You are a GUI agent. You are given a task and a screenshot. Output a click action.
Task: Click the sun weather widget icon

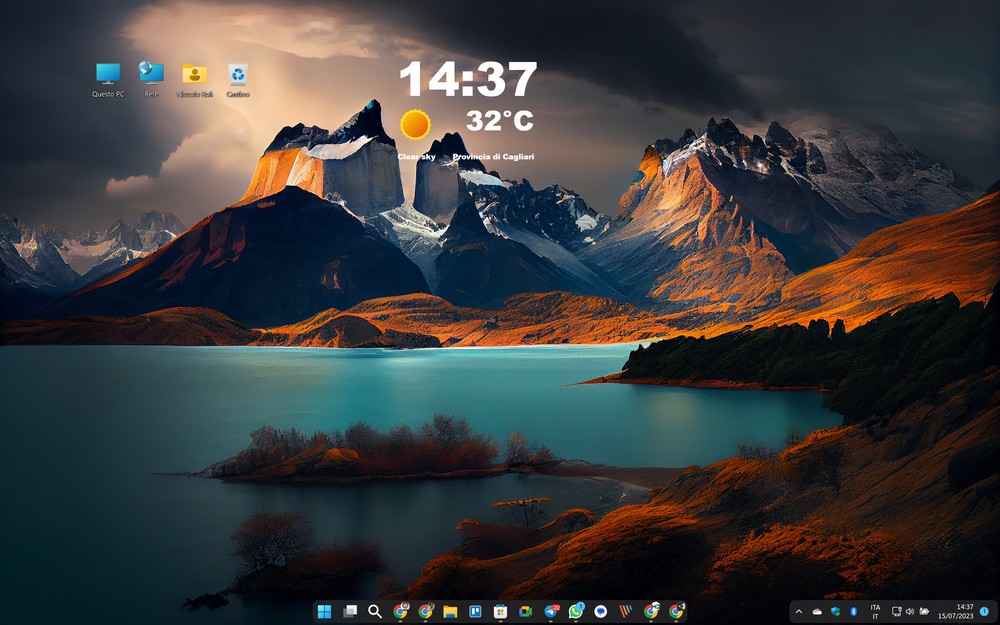(415, 125)
